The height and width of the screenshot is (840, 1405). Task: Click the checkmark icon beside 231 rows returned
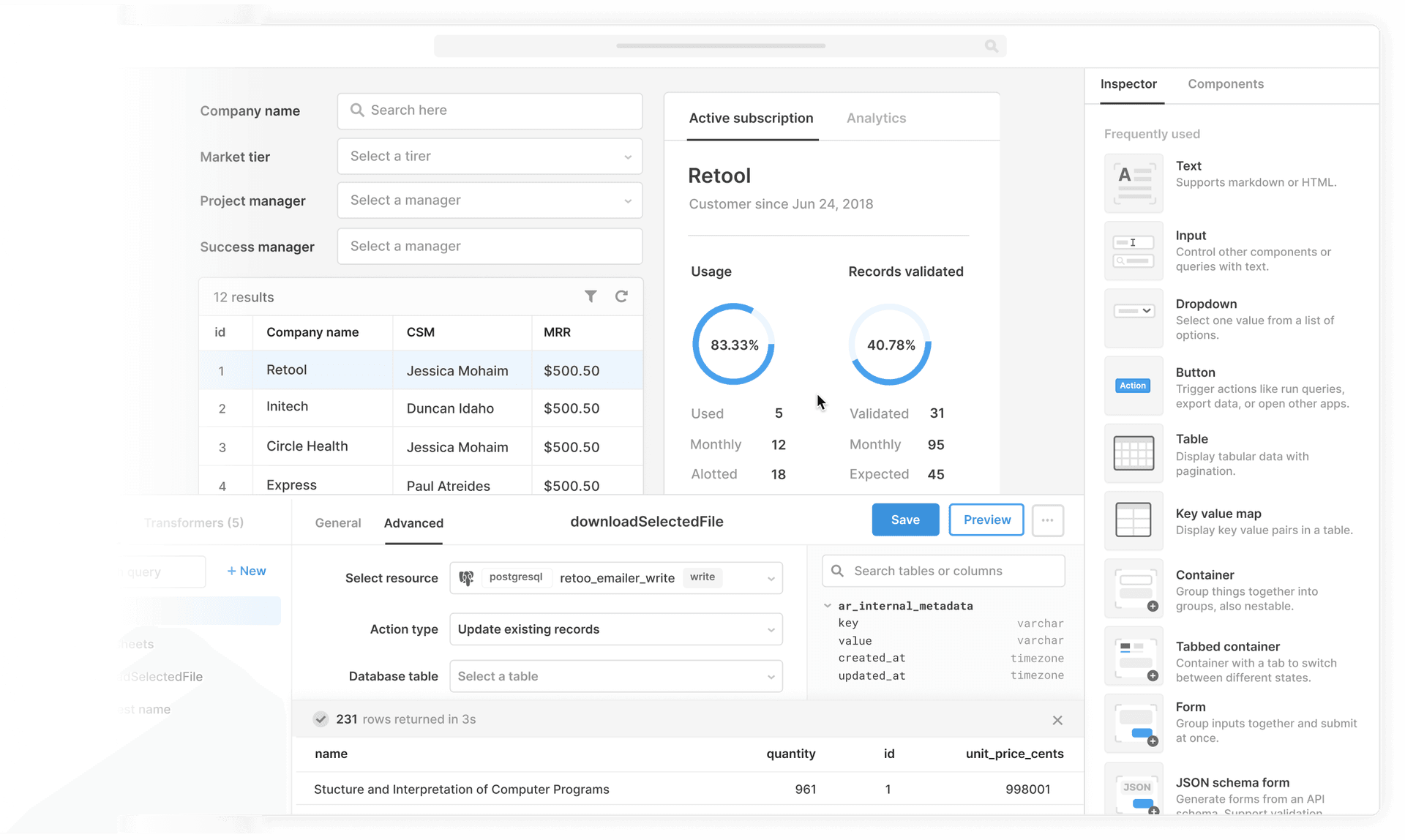(x=321, y=719)
